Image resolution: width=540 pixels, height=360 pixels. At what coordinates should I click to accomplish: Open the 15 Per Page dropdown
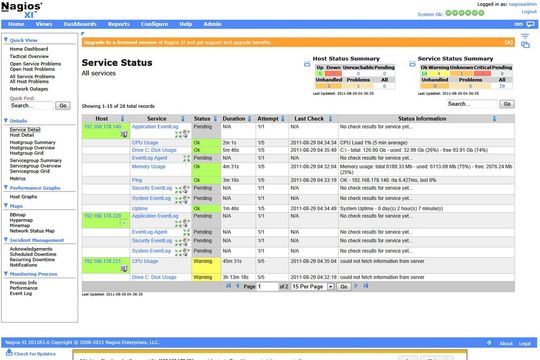(313, 287)
